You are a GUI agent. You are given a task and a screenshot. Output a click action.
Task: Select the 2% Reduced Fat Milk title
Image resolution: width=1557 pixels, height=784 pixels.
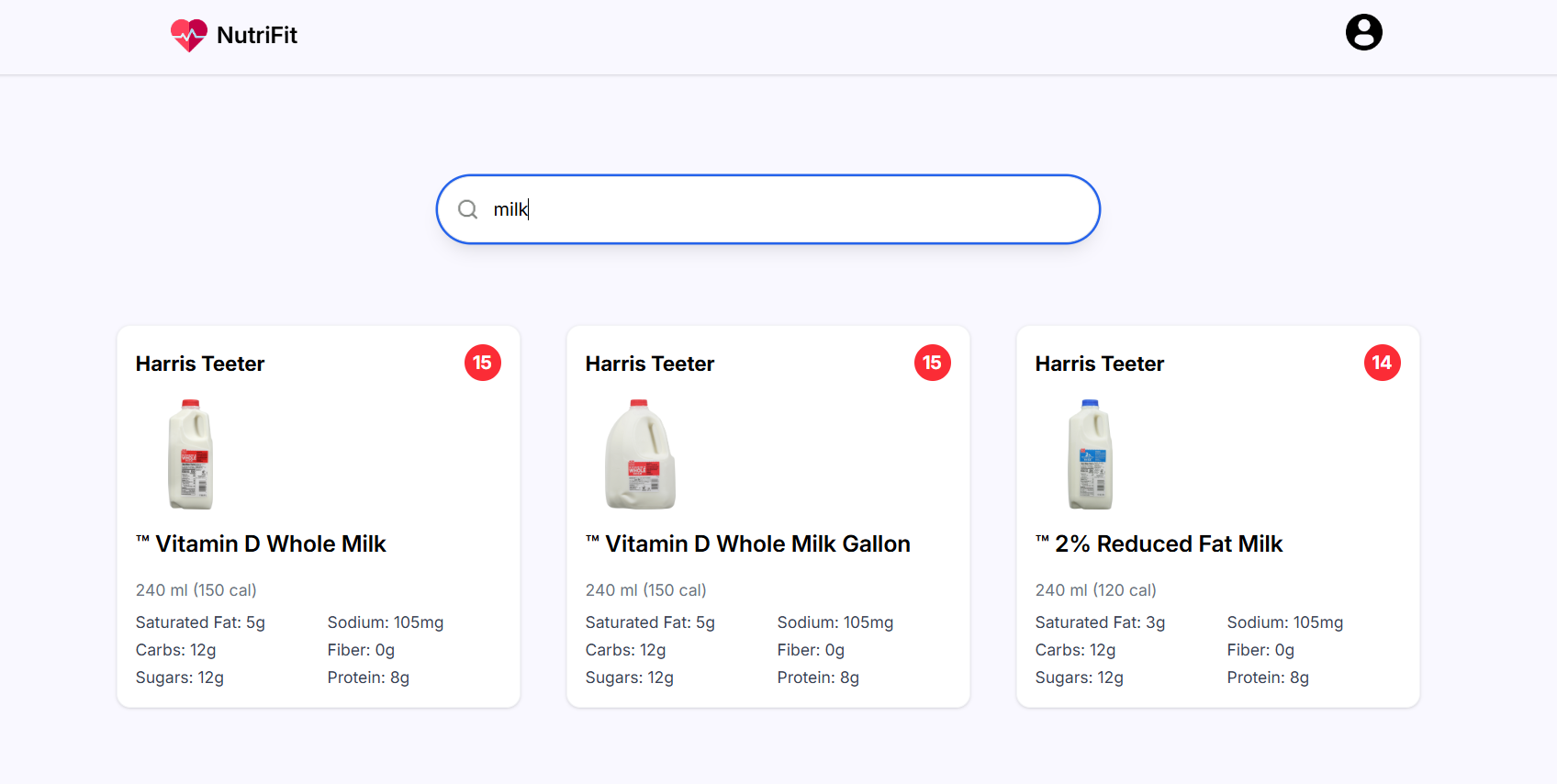coord(1159,543)
